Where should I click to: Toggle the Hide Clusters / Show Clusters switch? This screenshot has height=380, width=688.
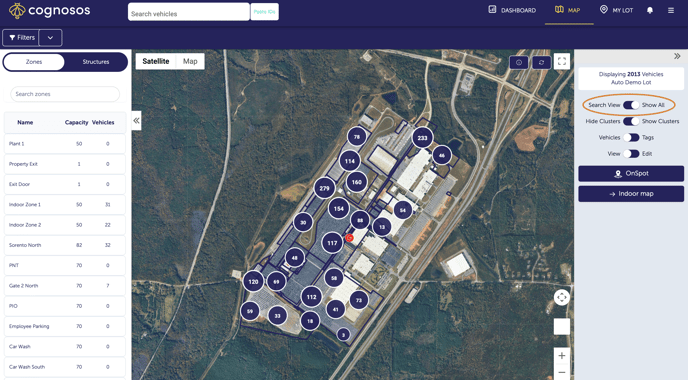[x=631, y=121]
